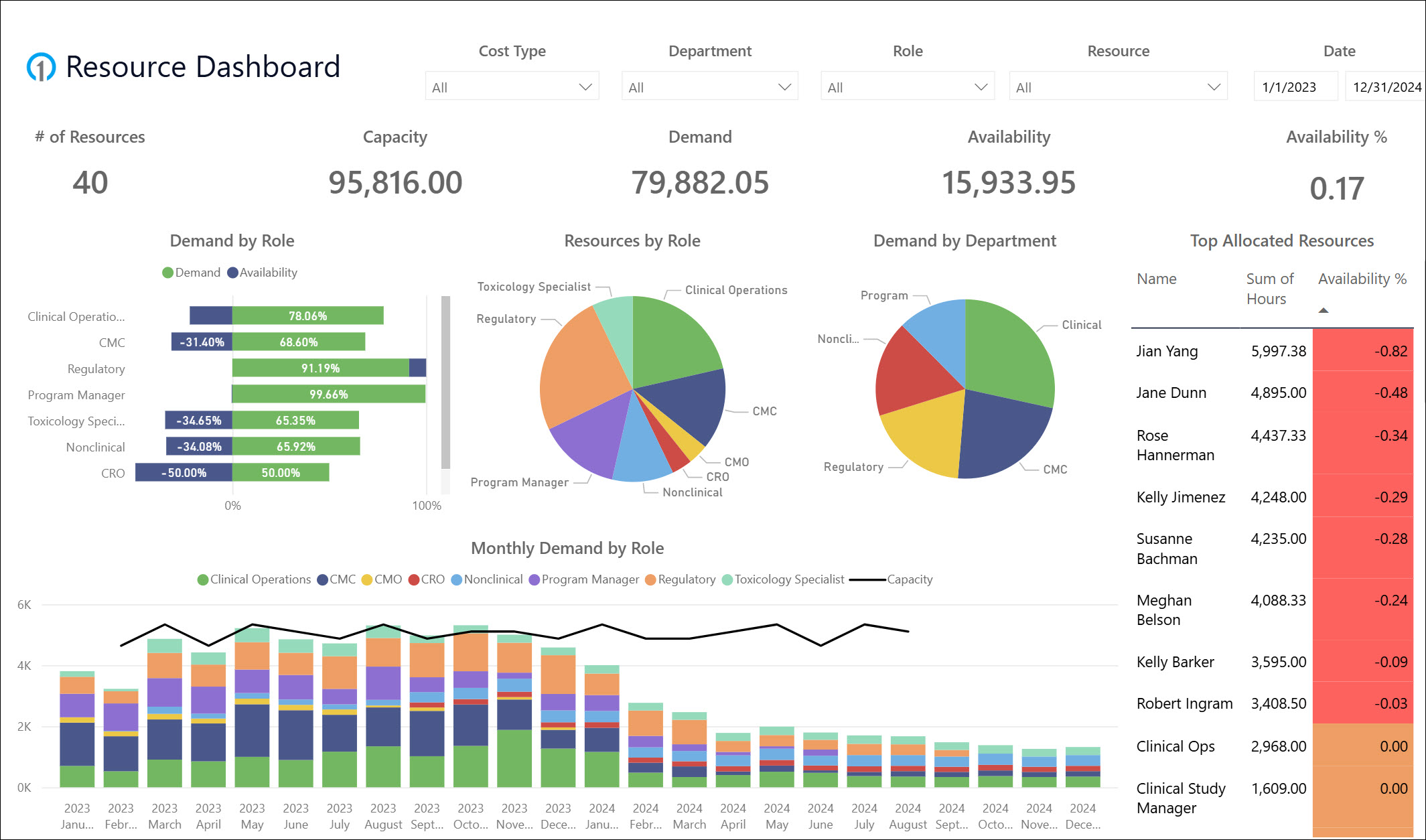
Task: Click the ascending sort arrow under Availability %
Action: click(1323, 310)
